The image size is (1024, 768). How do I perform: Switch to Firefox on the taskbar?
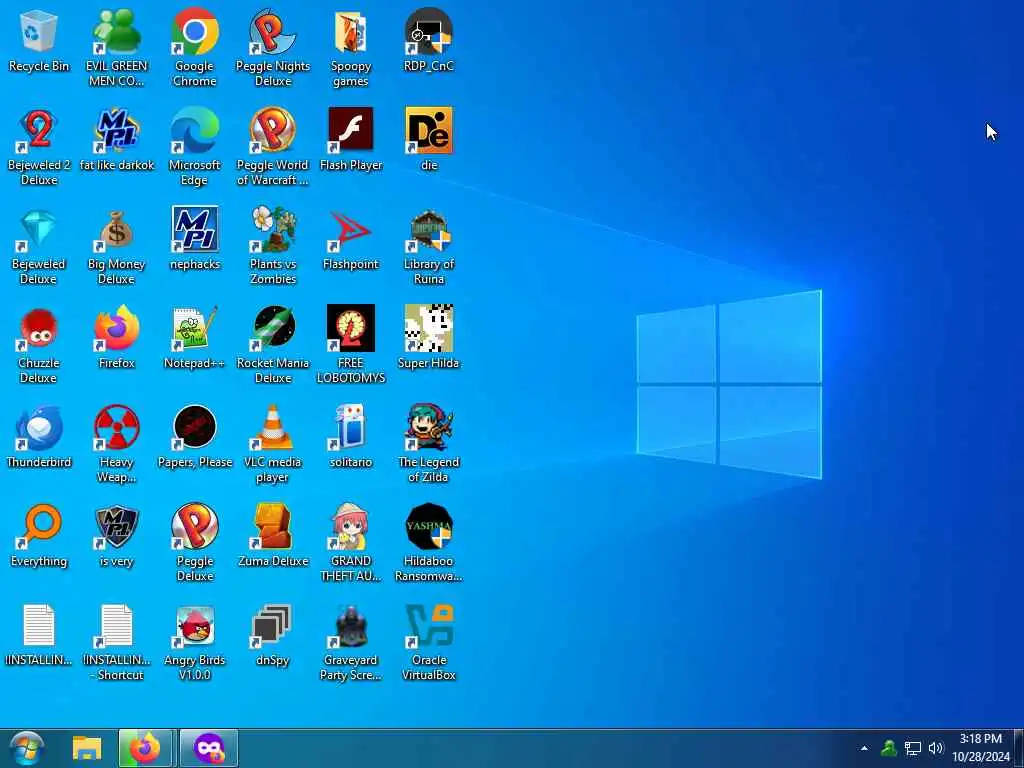(145, 748)
